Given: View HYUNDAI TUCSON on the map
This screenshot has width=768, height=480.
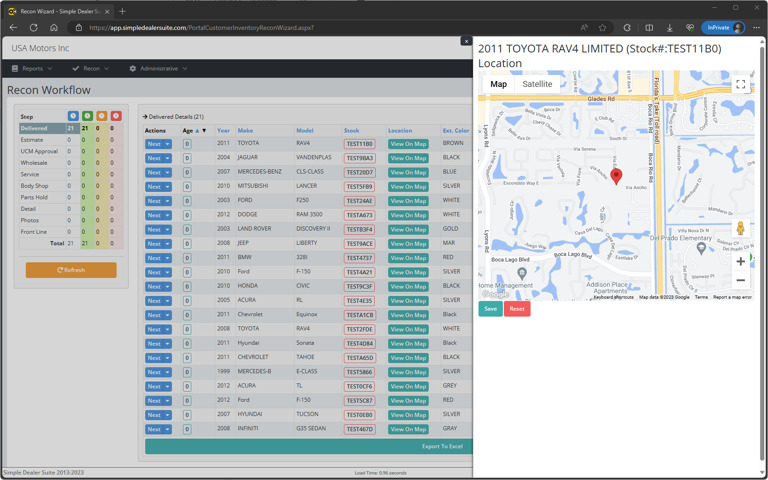Looking at the screenshot, I should click(x=408, y=415).
